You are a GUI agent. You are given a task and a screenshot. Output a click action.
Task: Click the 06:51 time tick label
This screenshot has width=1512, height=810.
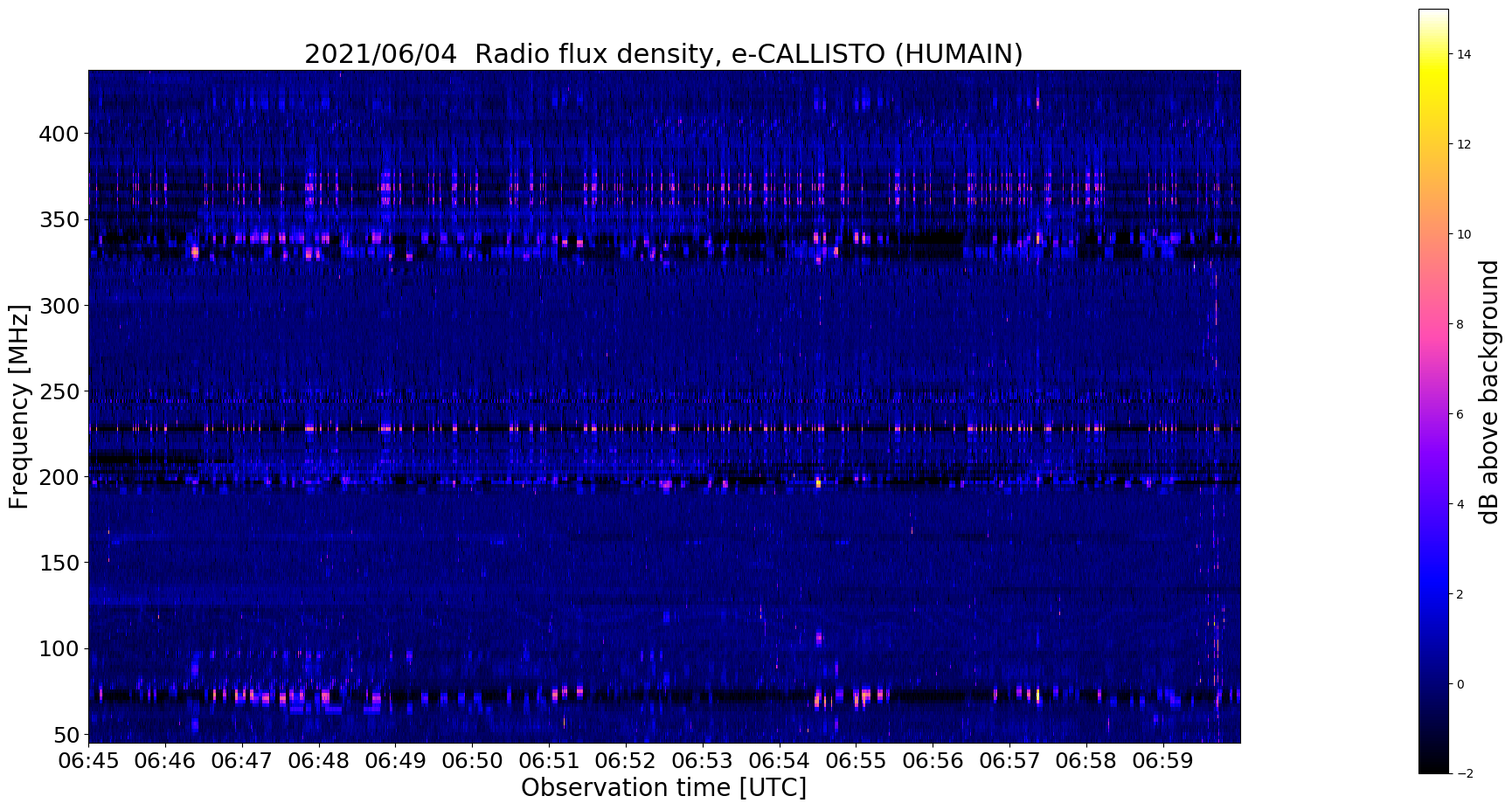coord(549,760)
